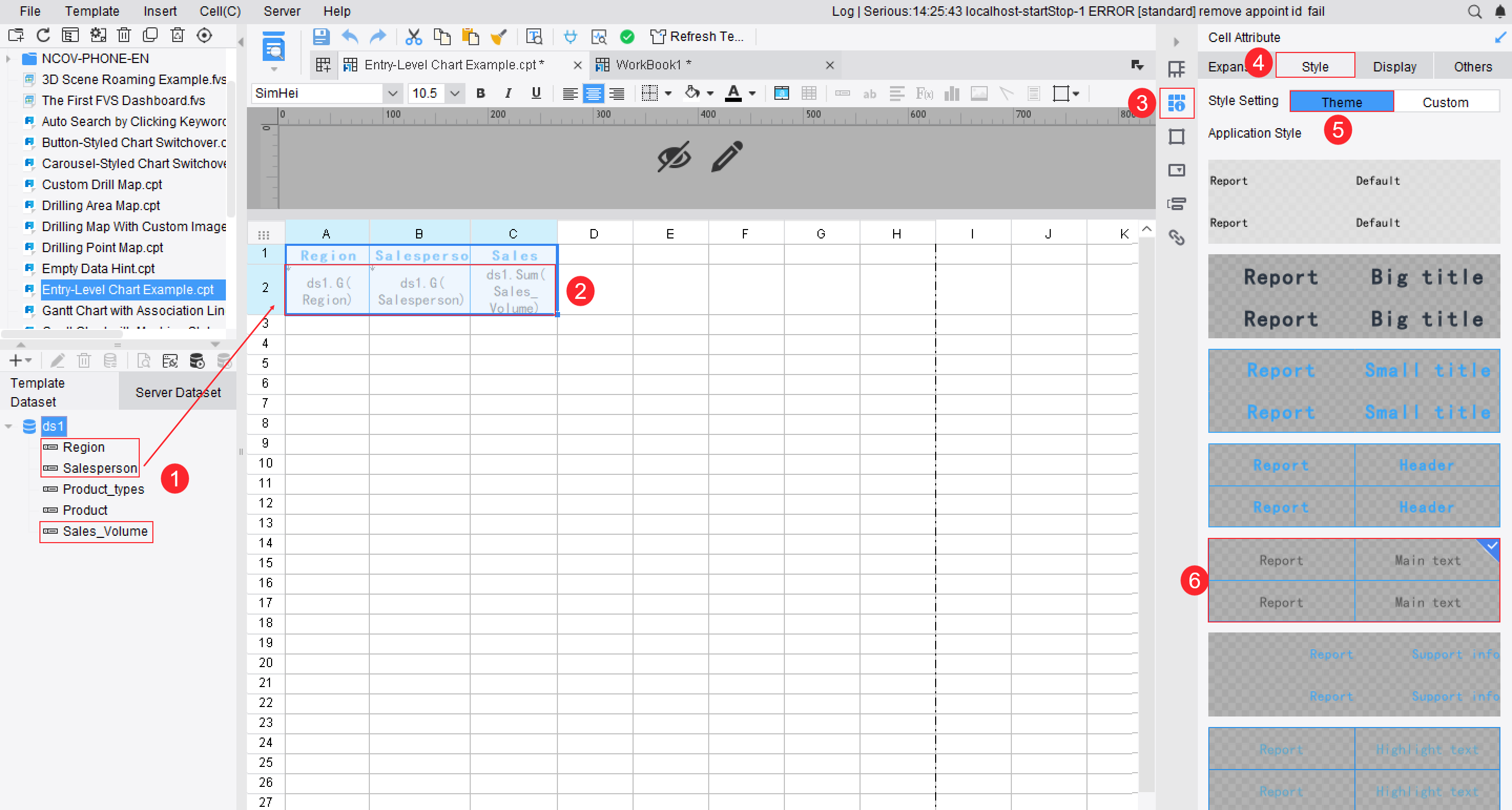The width and height of the screenshot is (1512, 810).
Task: Switch to Server Dataset
Action: (x=178, y=392)
